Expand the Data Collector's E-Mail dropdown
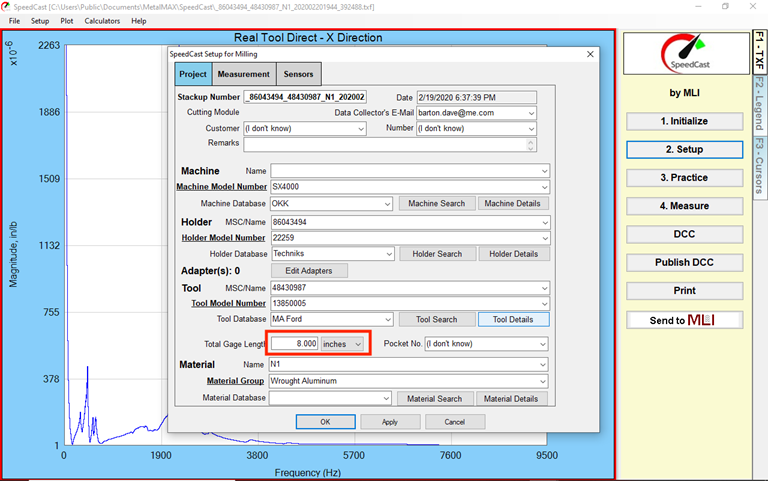 pos(531,113)
